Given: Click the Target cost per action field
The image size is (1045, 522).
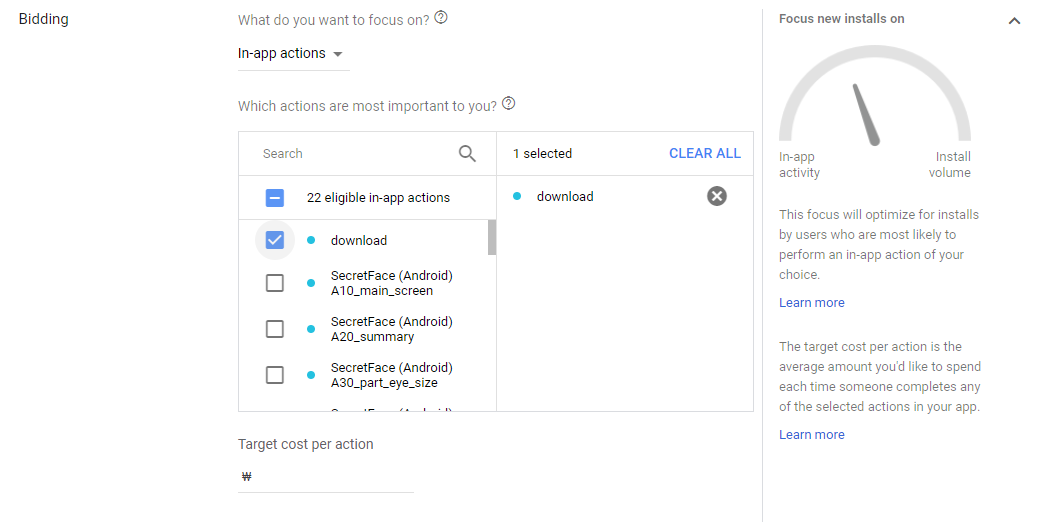Looking at the screenshot, I should (330, 477).
